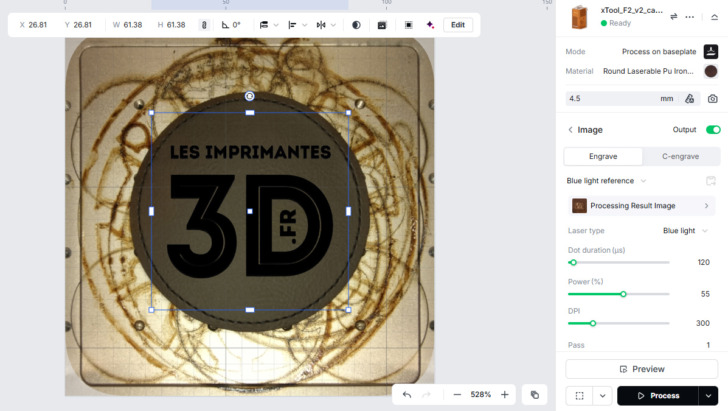Click the outline frame toolbar icon

pyautogui.click(x=409, y=25)
